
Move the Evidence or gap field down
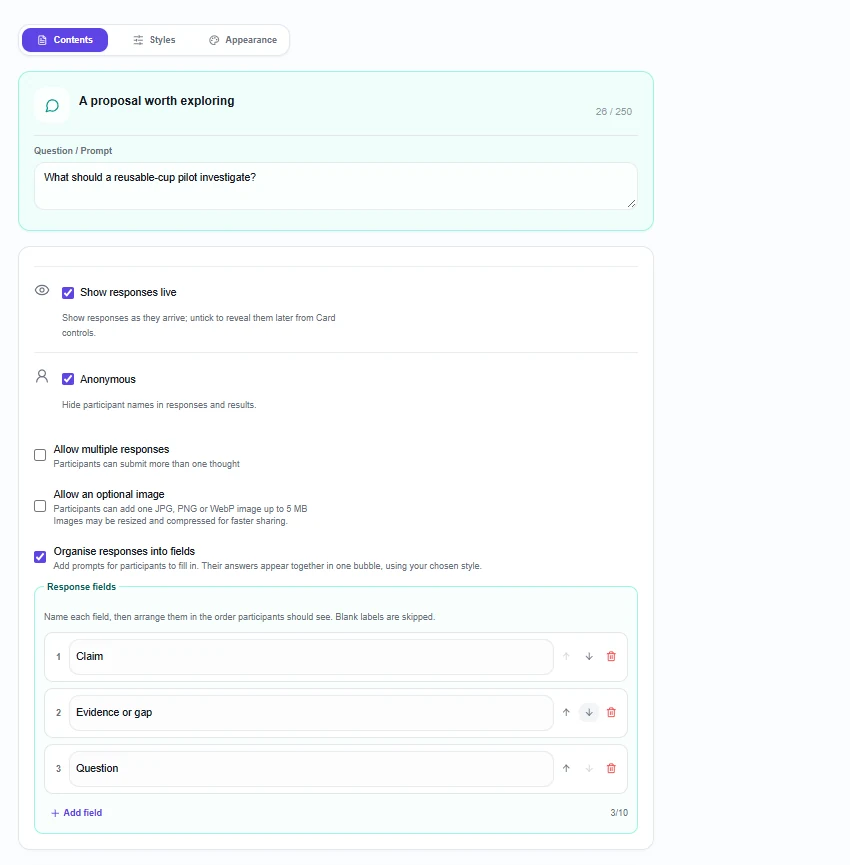(x=589, y=712)
